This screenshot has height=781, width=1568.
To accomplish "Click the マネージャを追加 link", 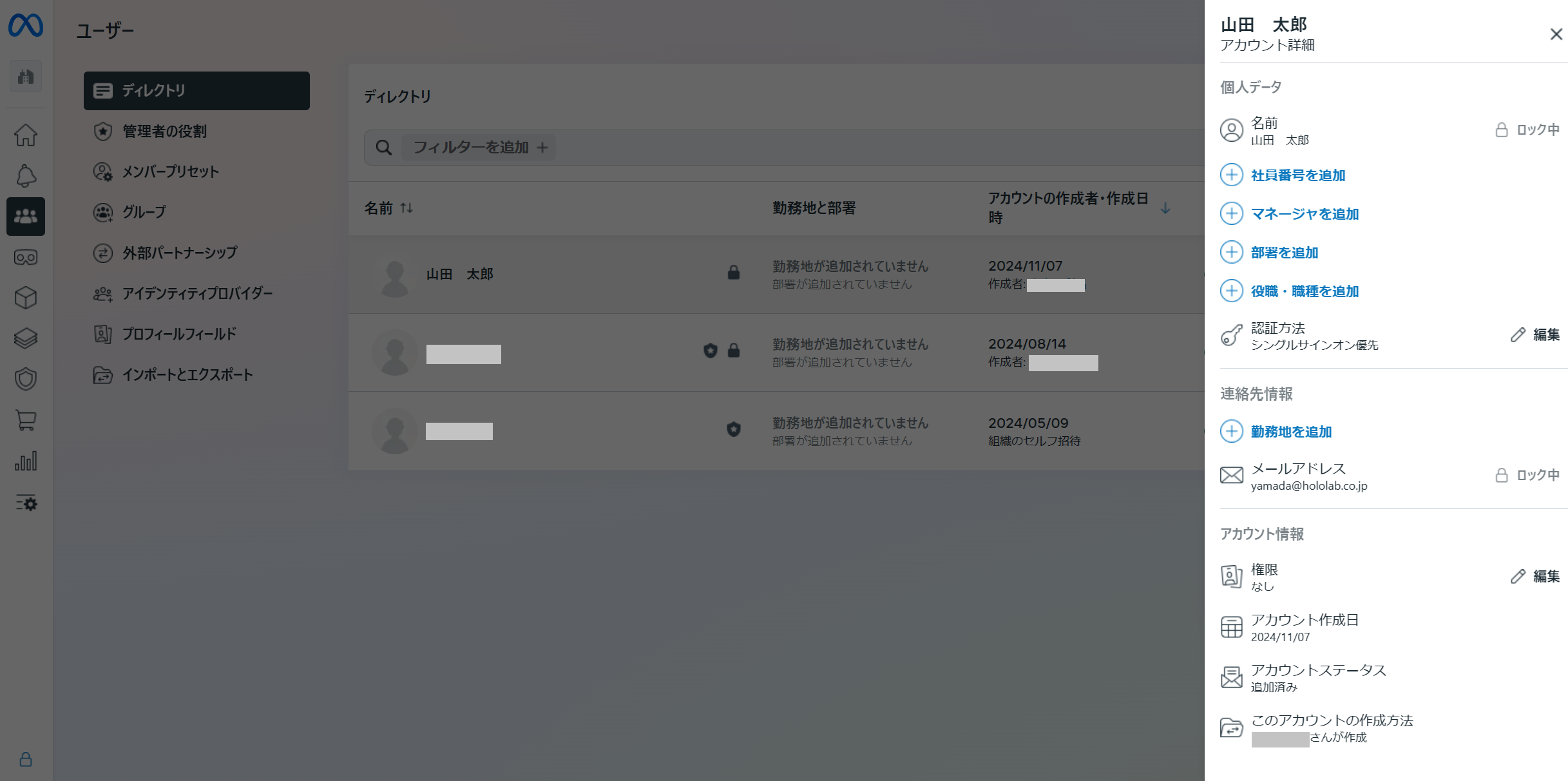I will (1305, 214).
